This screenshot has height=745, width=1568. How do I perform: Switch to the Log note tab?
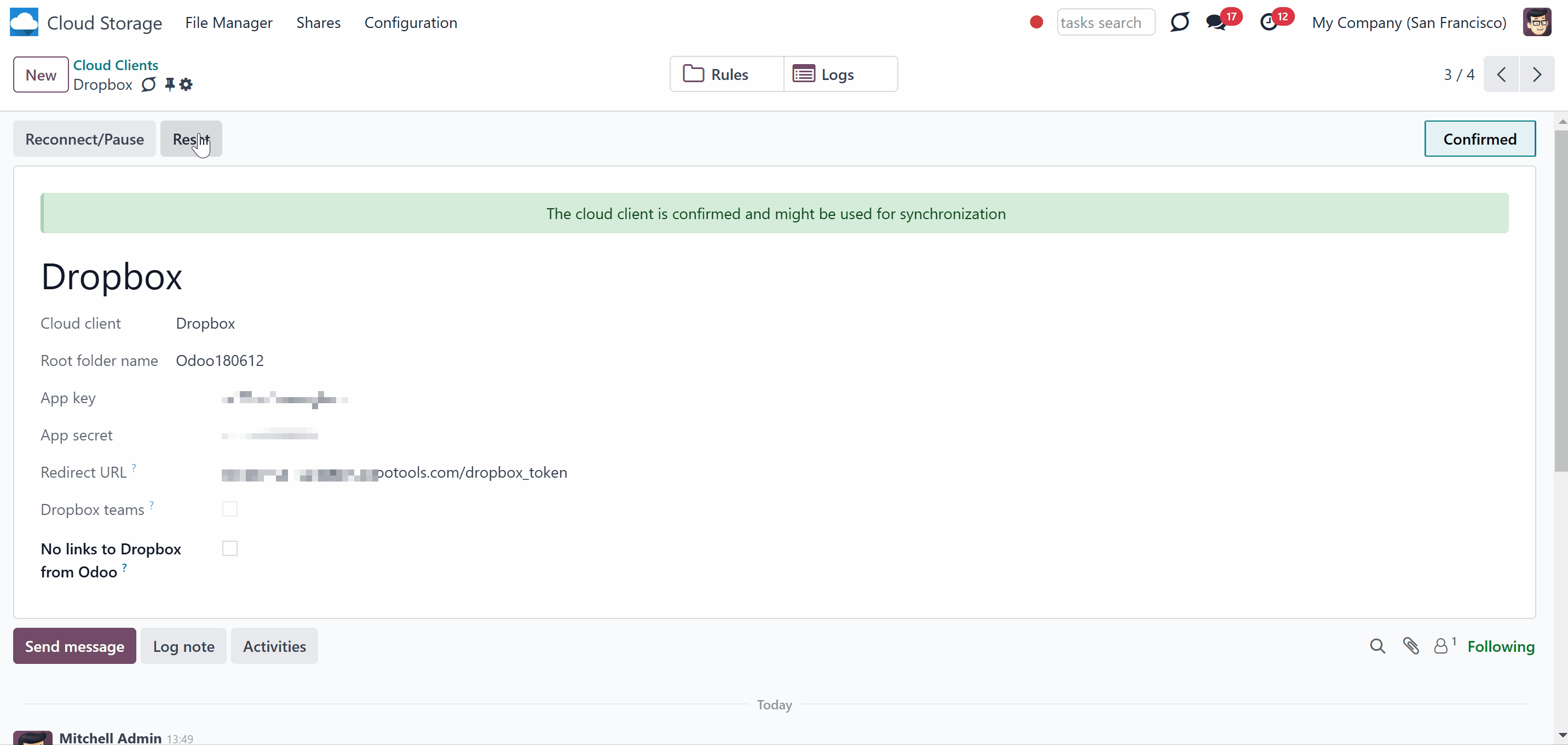184,646
